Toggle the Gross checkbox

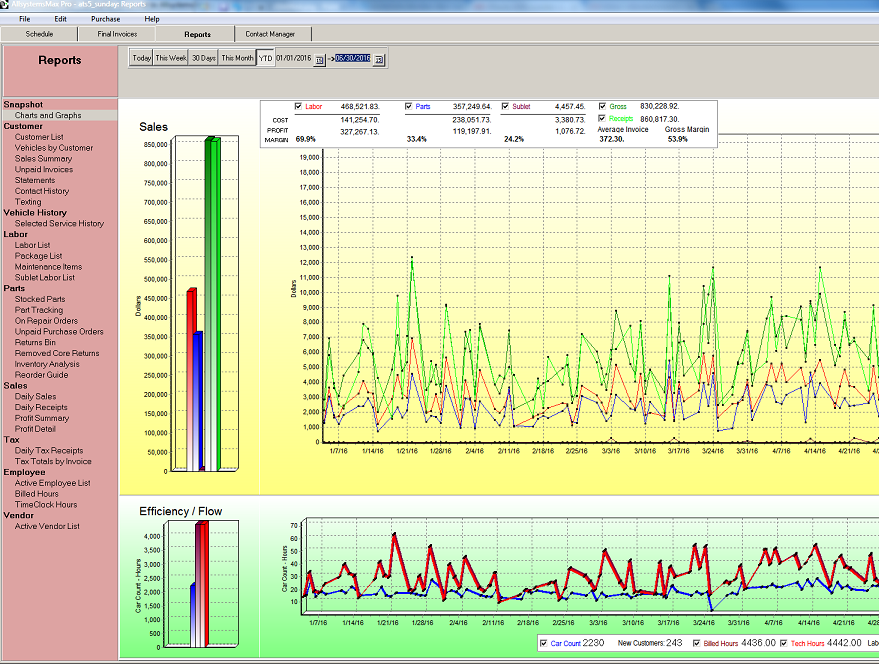(602, 106)
